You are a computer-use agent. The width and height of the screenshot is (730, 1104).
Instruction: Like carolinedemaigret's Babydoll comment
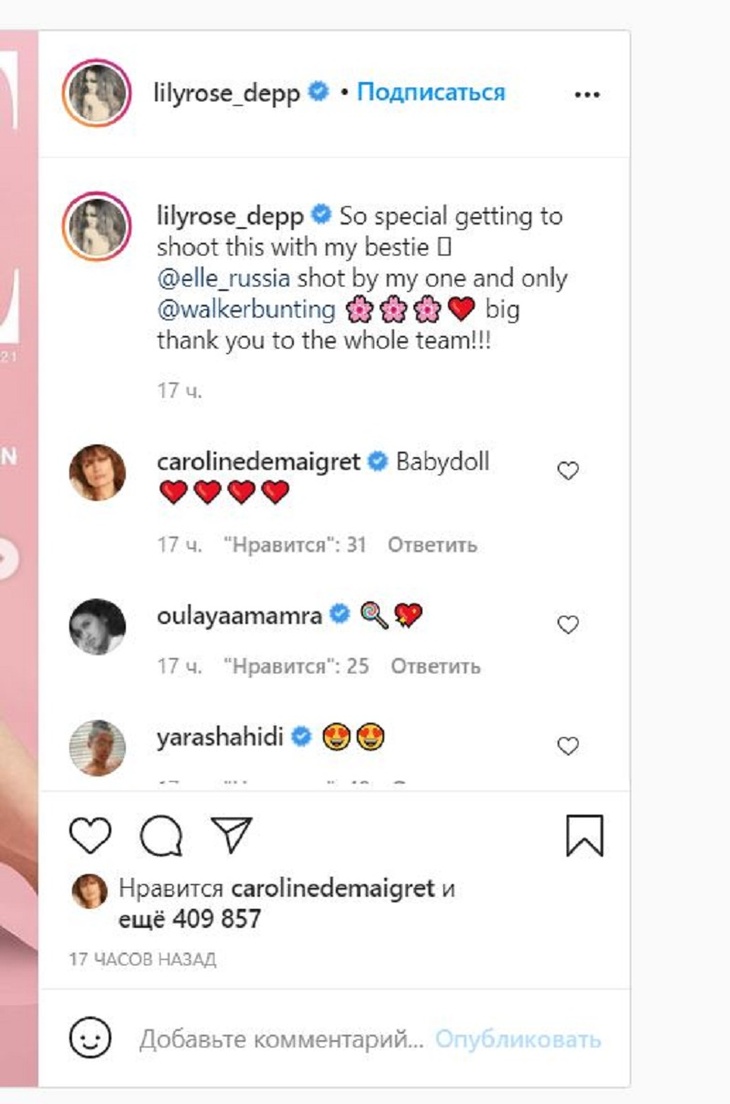(568, 470)
